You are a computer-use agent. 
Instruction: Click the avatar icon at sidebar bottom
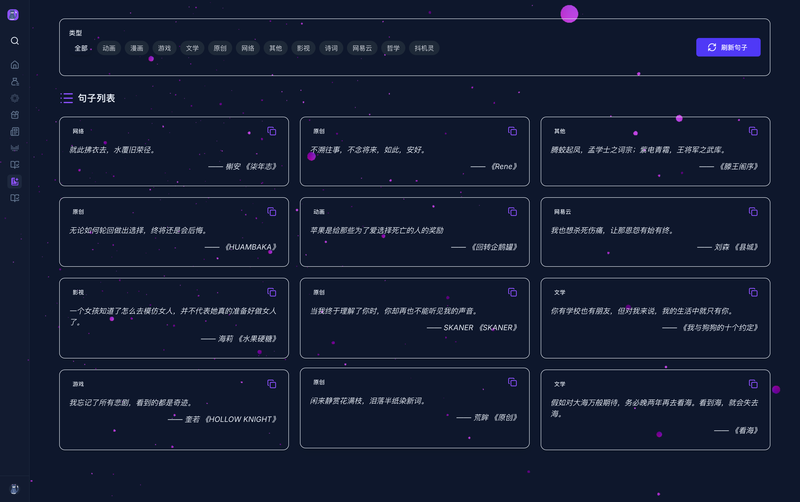coord(15,489)
